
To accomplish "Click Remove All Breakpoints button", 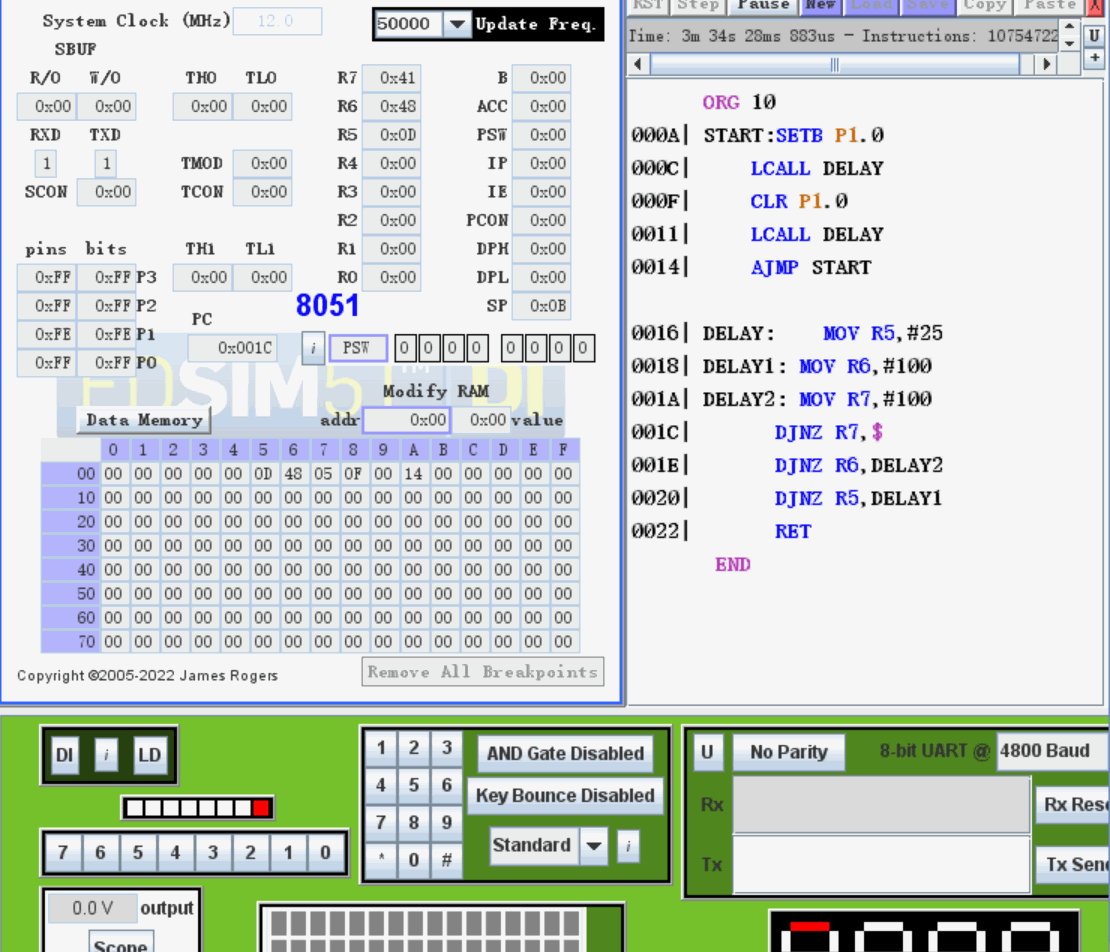I will tap(483, 672).
